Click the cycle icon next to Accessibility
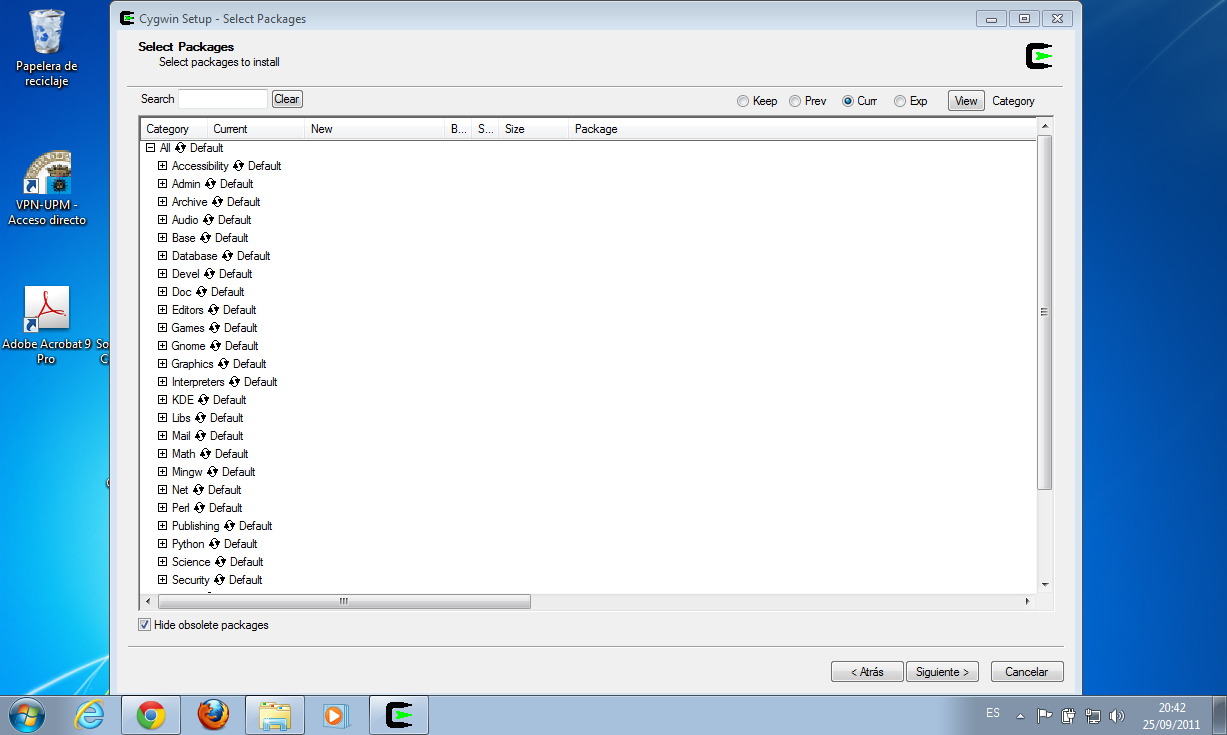 pyautogui.click(x=239, y=166)
